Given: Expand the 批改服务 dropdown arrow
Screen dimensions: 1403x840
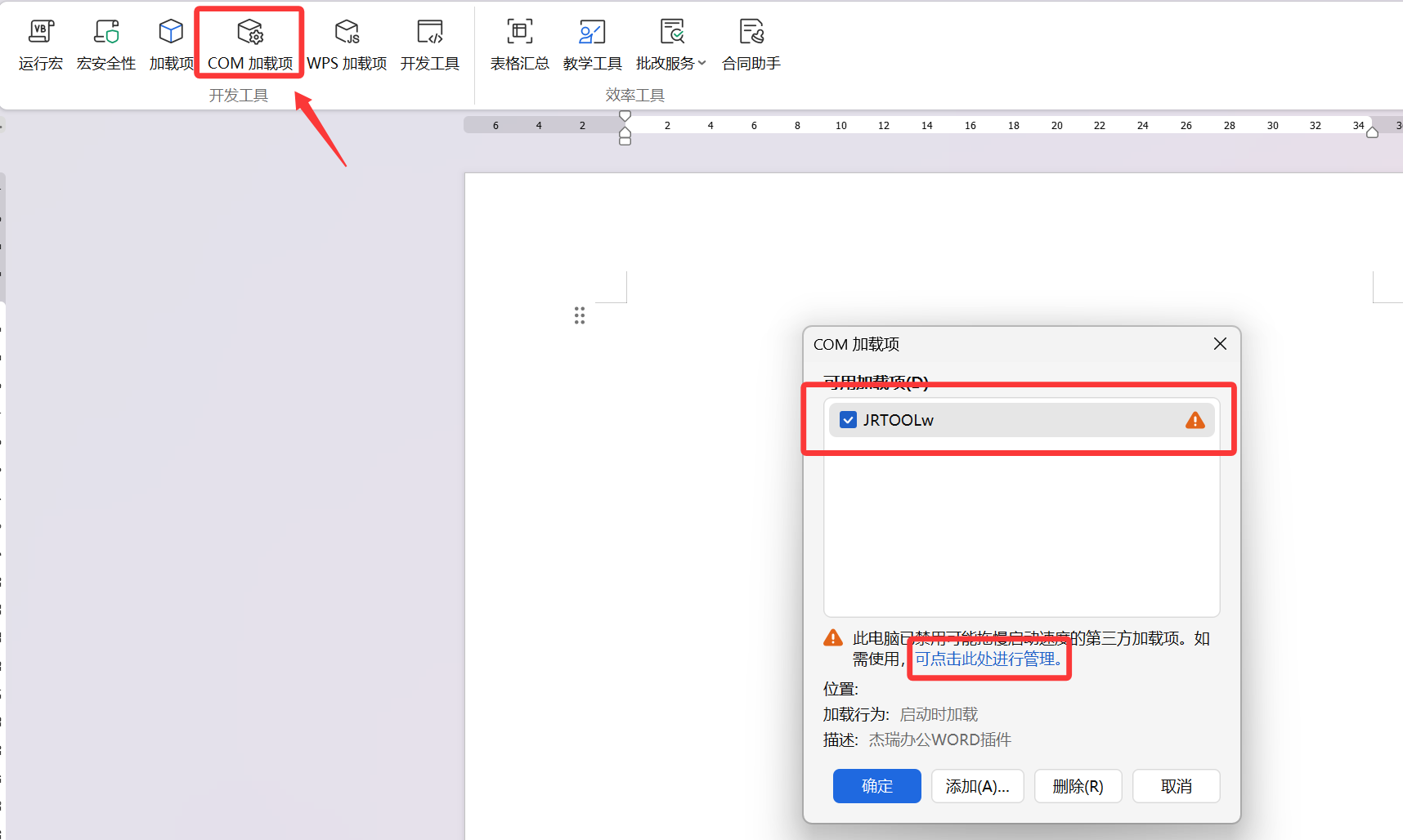Looking at the screenshot, I should pos(701,63).
